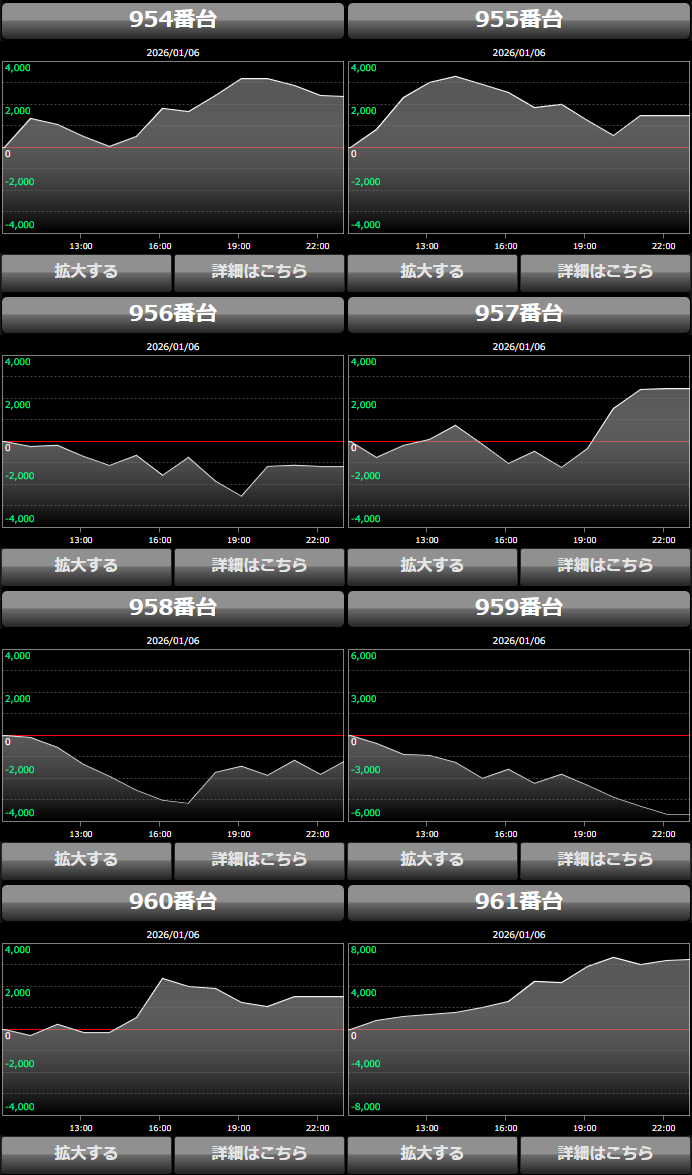This screenshot has width=692, height=1175.
Task: Open 詳細はこちら for machine 954
Action: pos(259,272)
